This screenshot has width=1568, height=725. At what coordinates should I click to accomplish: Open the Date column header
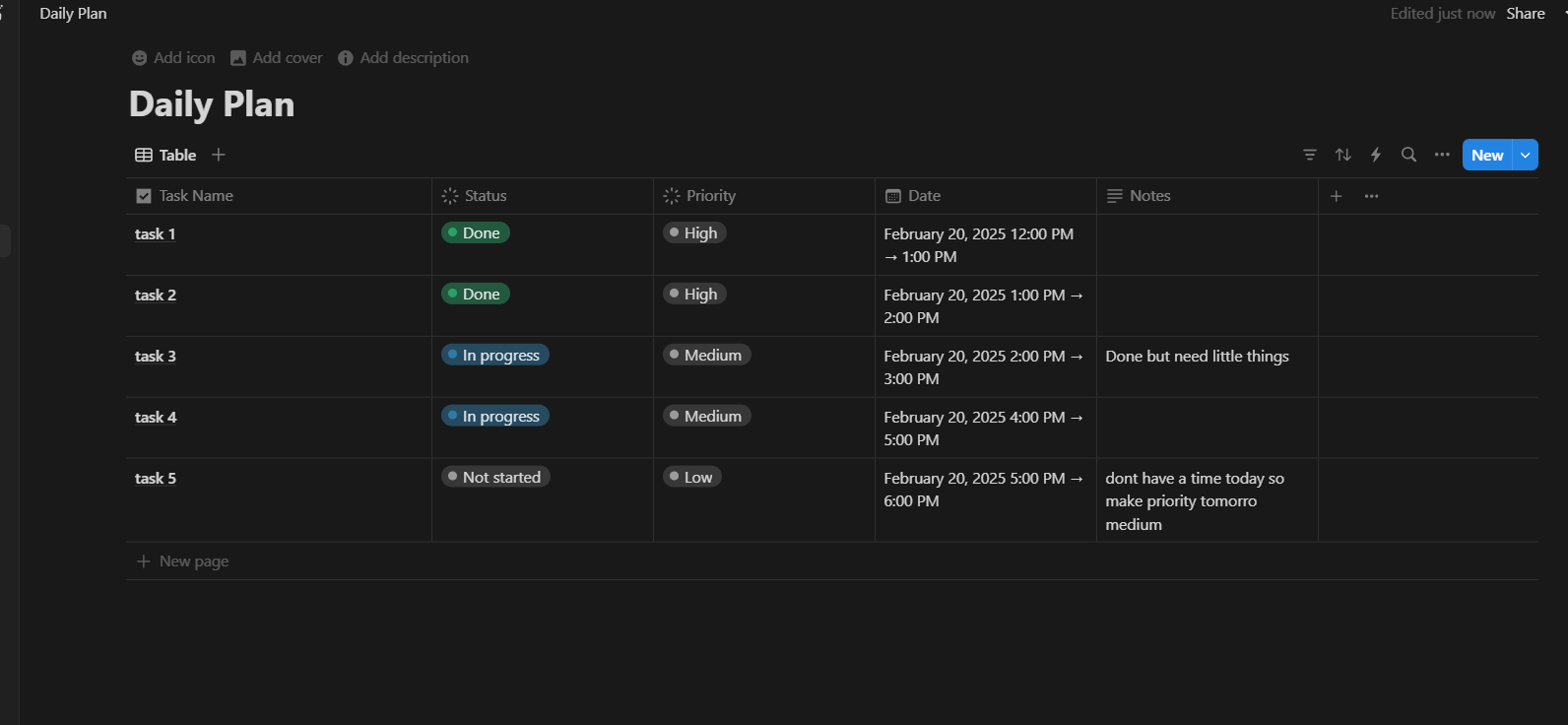coord(986,196)
